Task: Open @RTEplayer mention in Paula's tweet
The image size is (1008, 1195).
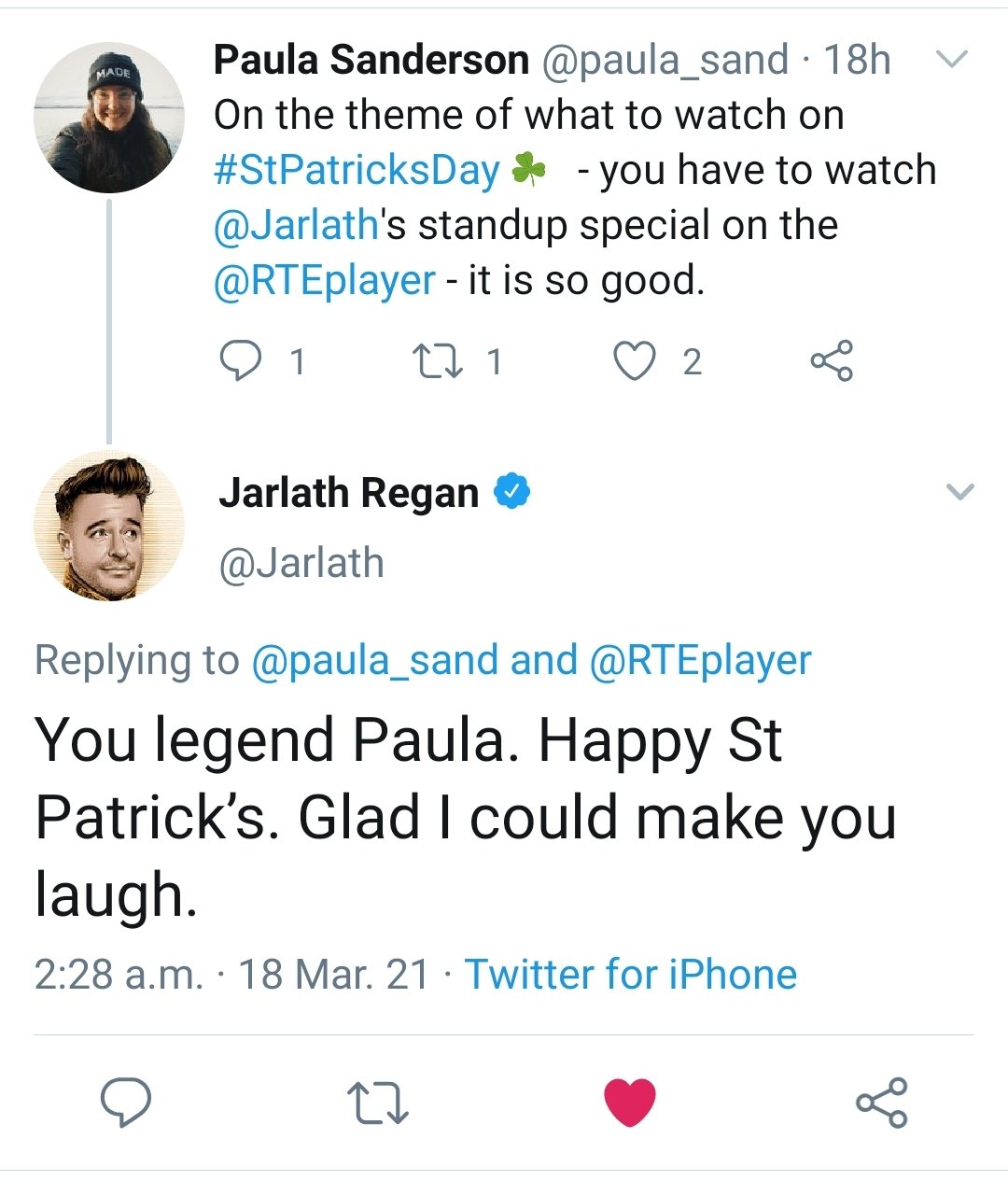Action: 324,281
